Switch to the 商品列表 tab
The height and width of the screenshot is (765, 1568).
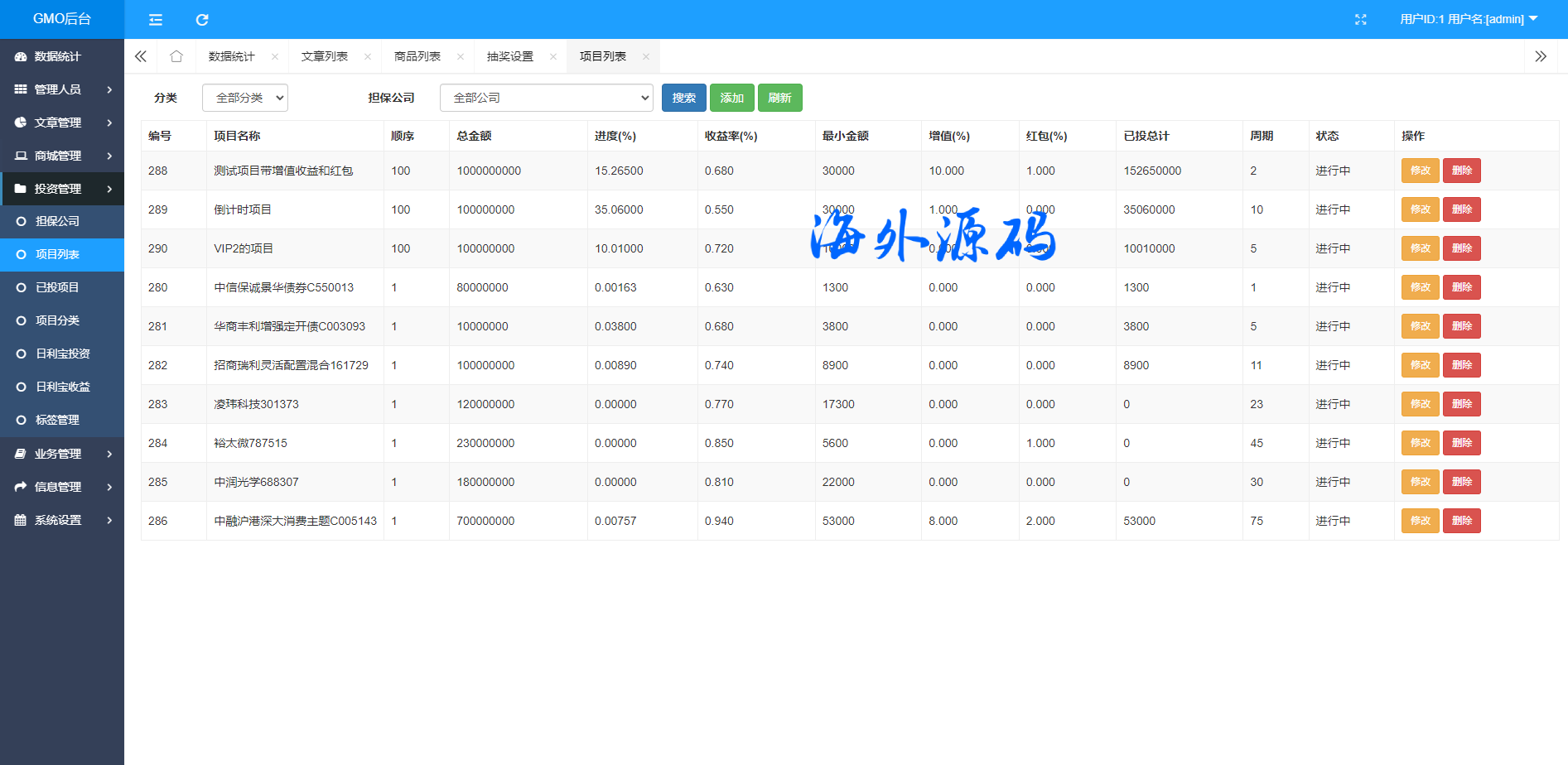tap(417, 56)
